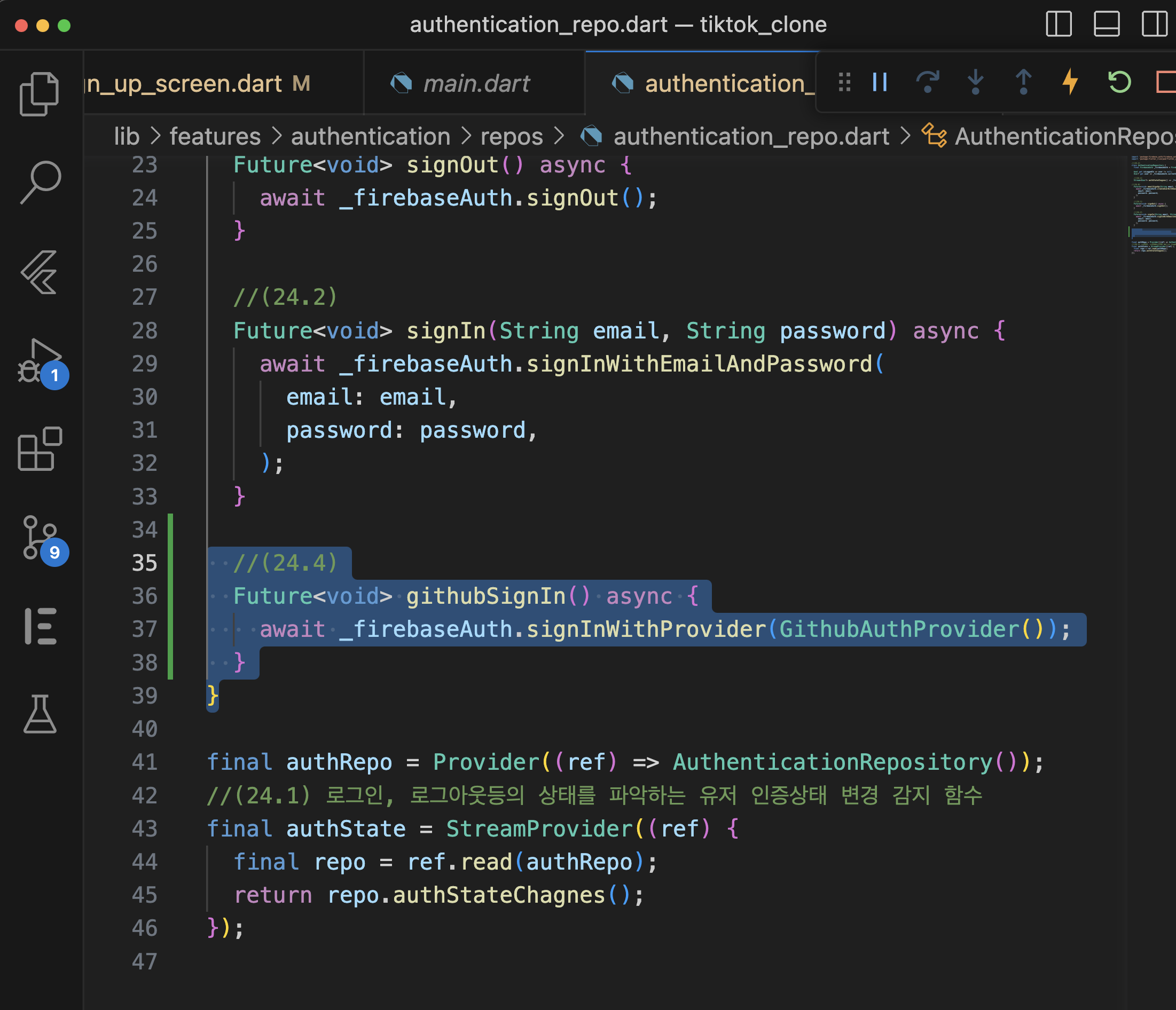Open the Flutter sidebar panel
Image resolution: width=1176 pixels, height=1010 pixels.
click(40, 272)
